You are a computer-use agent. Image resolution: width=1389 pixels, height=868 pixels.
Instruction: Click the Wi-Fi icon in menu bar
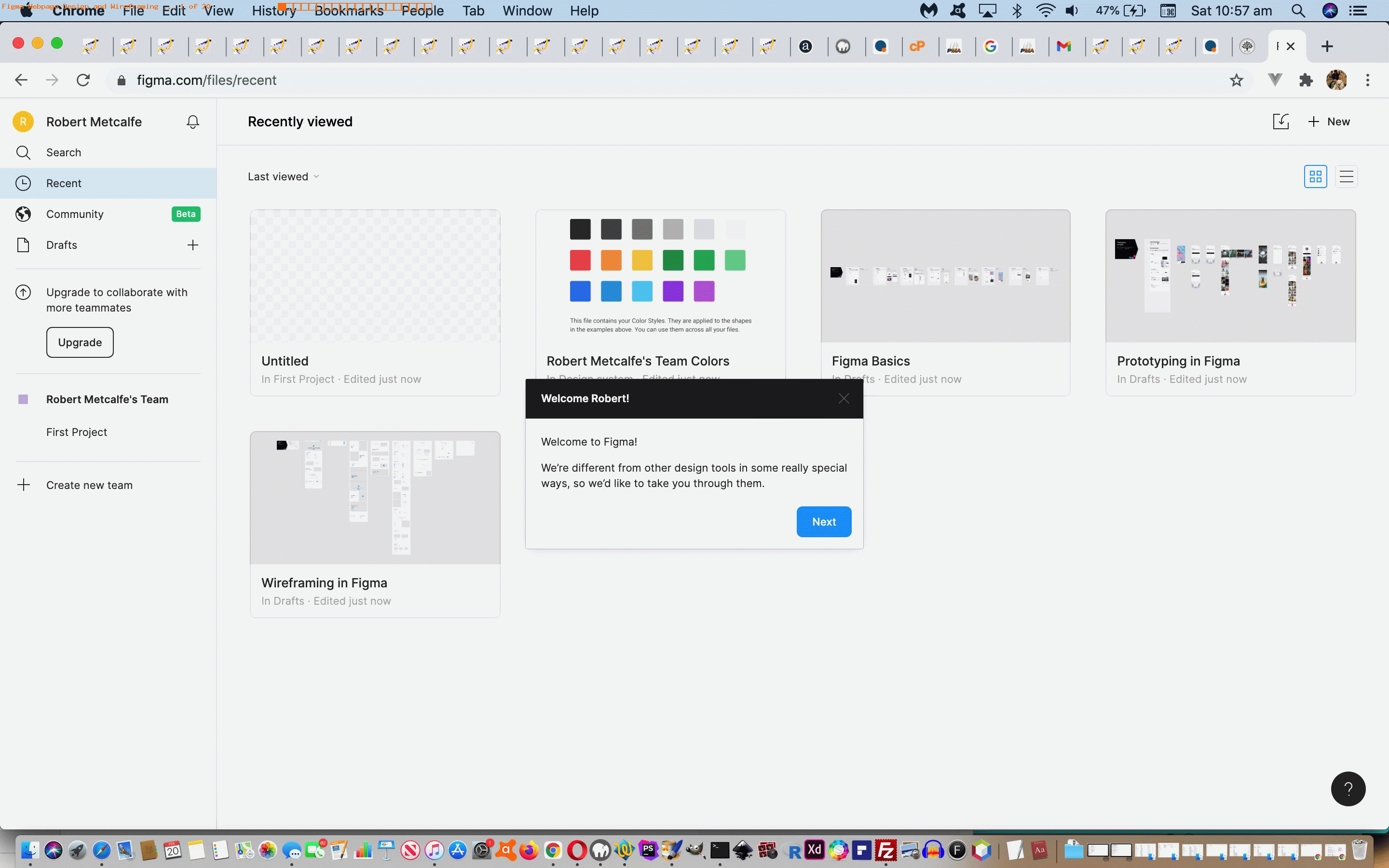click(x=1046, y=11)
